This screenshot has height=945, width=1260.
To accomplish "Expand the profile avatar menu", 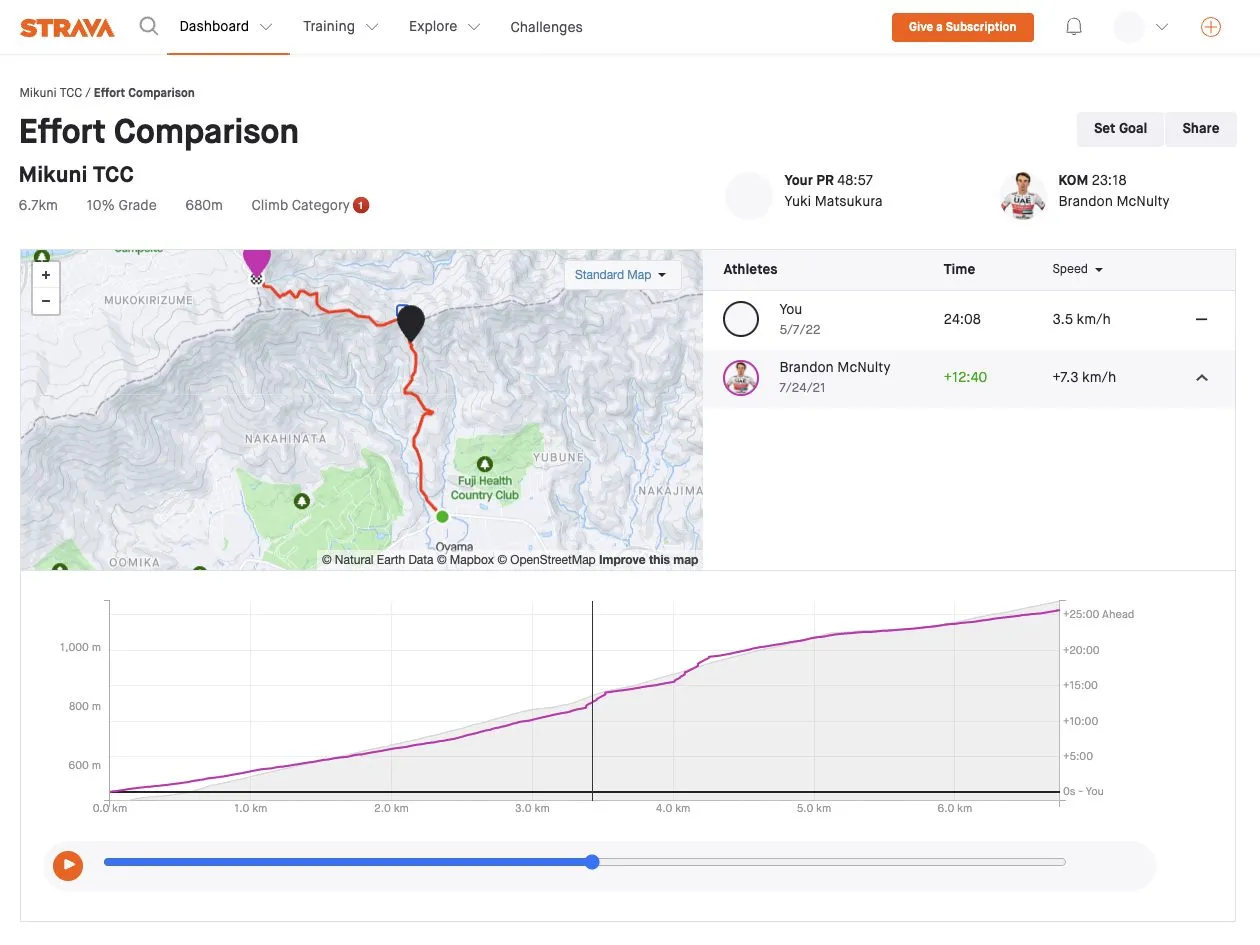I will [1141, 27].
